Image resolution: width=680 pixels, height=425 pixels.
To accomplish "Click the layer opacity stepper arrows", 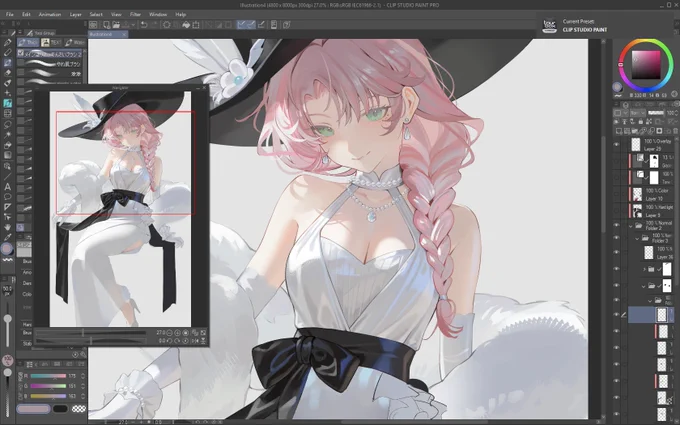I will [x=677, y=113].
